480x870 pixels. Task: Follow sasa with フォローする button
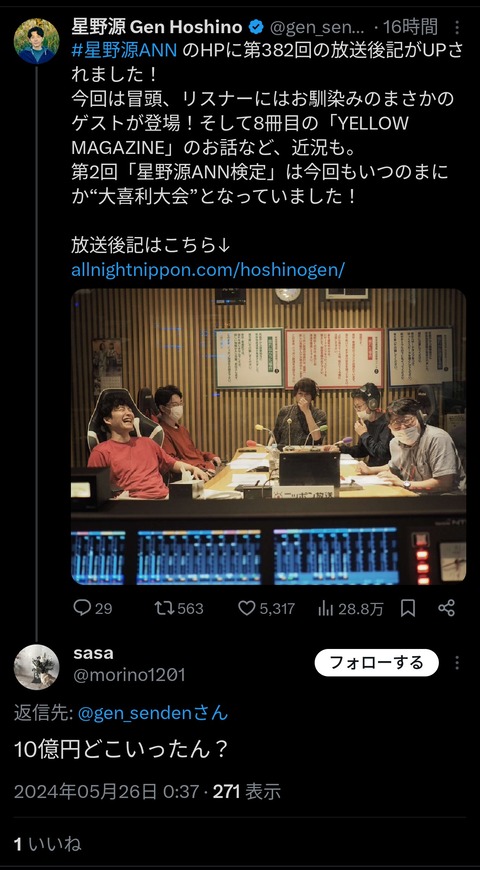coord(377,662)
